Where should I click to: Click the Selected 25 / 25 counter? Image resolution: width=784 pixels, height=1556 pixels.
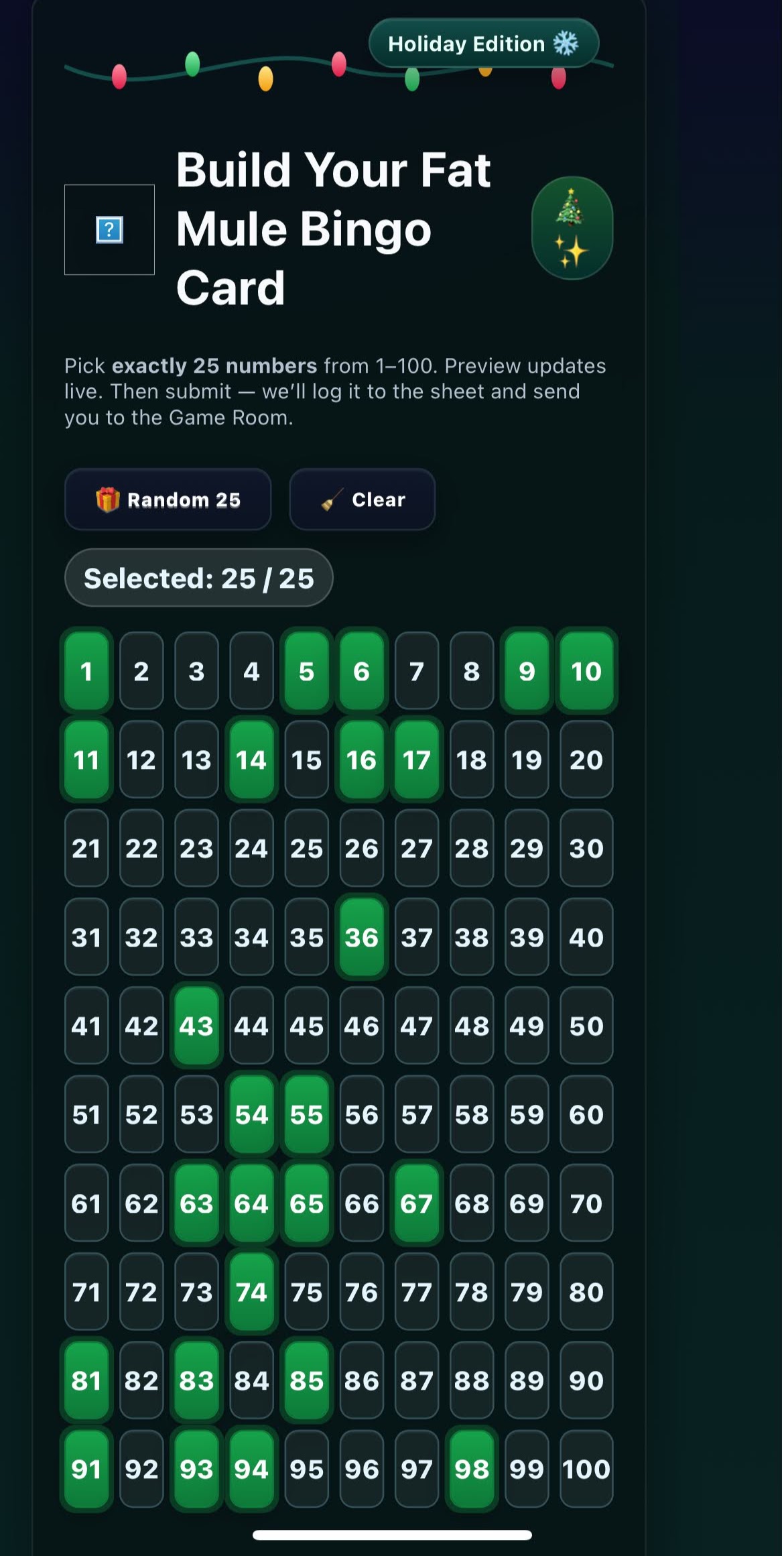click(198, 578)
